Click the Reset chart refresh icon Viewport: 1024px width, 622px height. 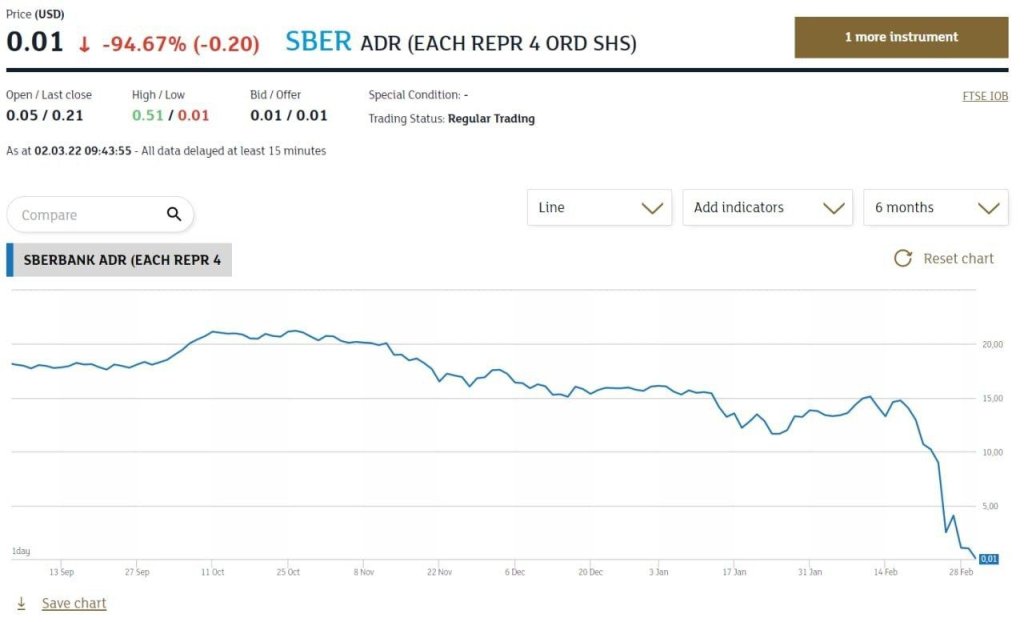903,258
